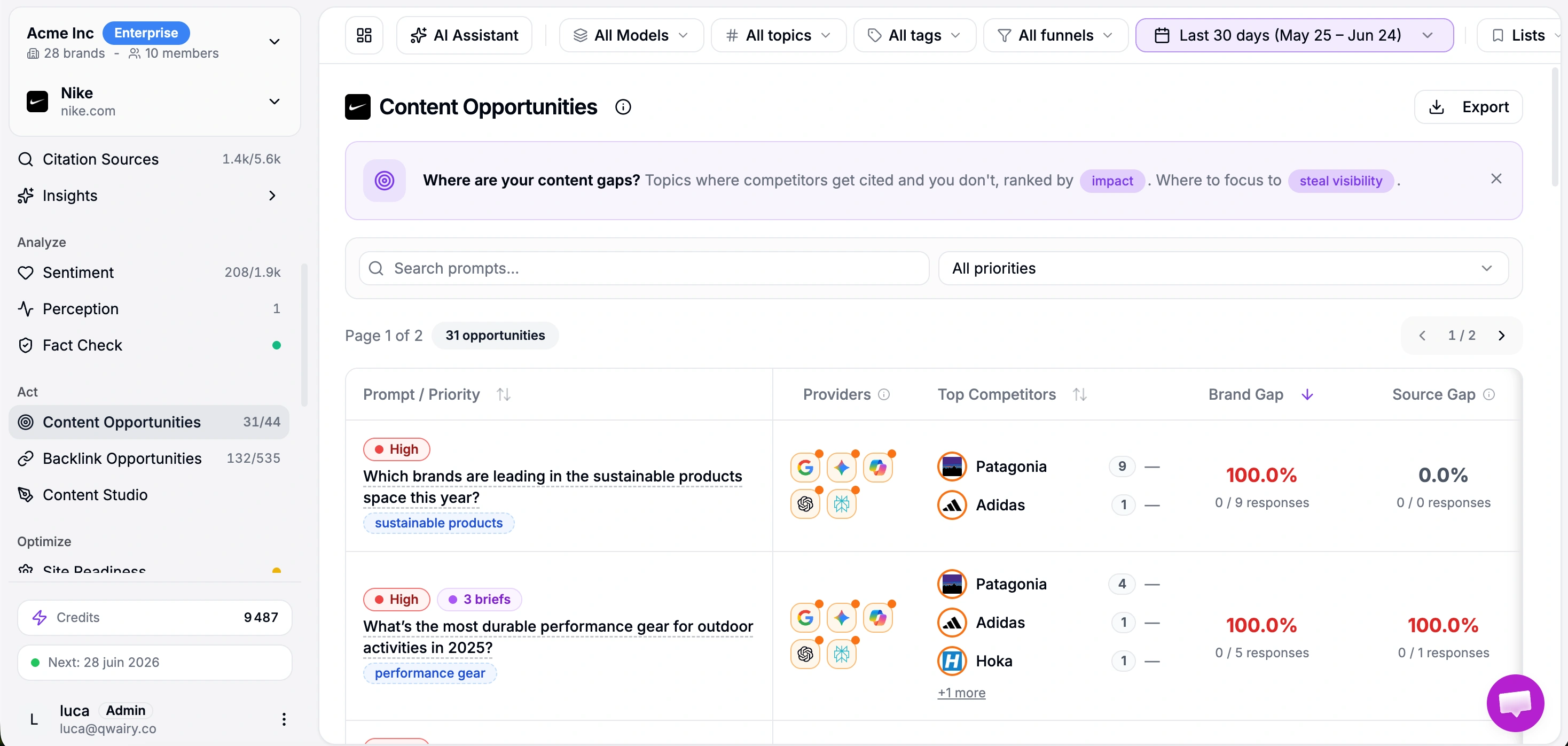The width and height of the screenshot is (1568, 746).
Task: Sort by Prompt / Priority column
Action: click(504, 394)
